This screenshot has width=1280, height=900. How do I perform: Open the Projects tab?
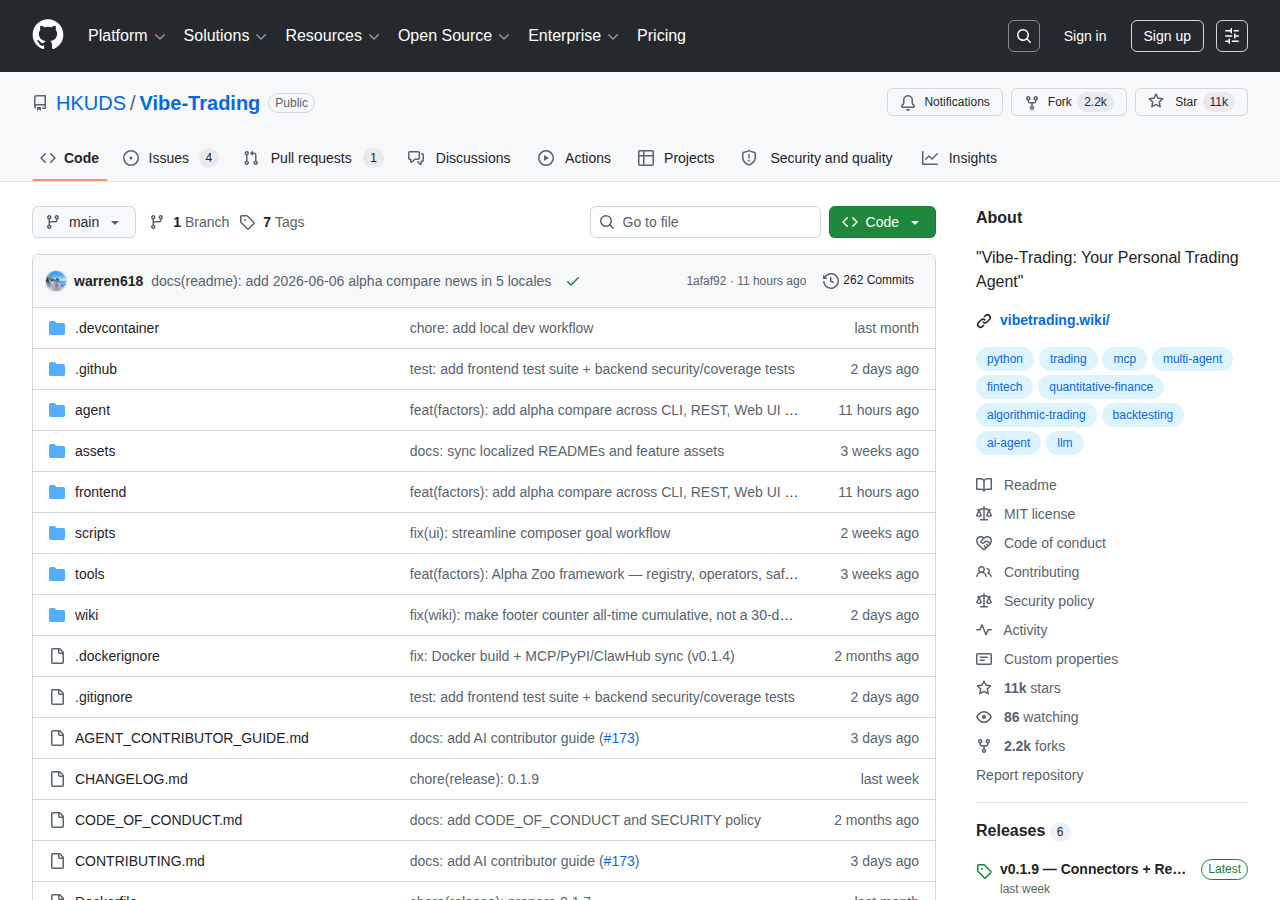click(x=676, y=158)
